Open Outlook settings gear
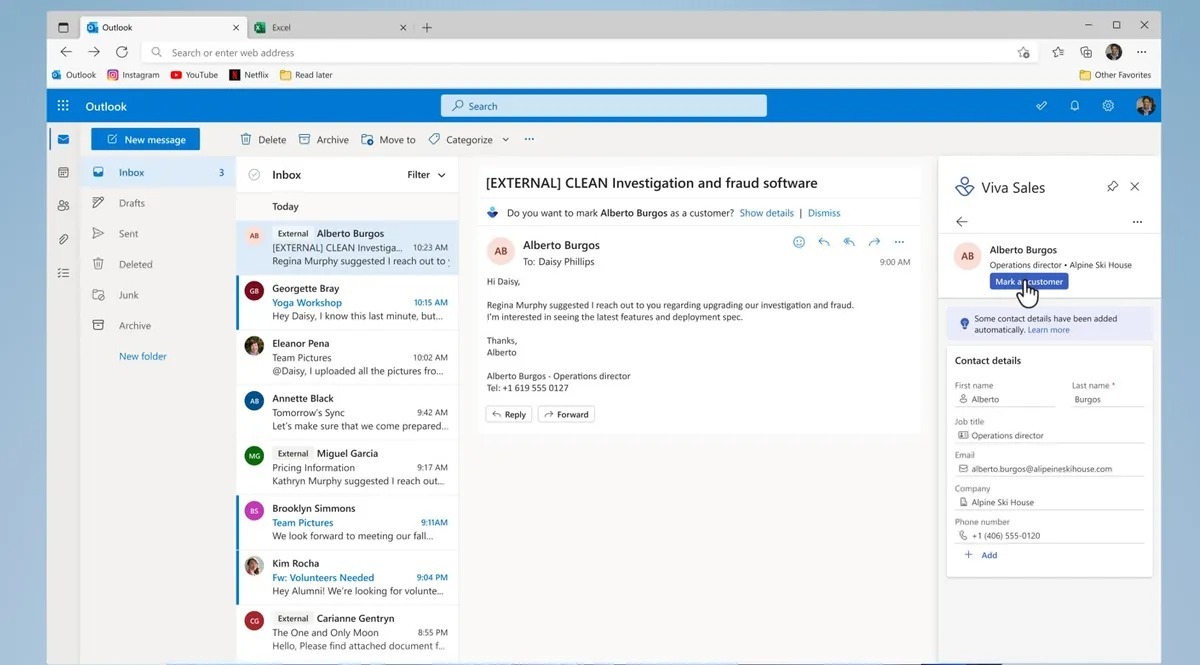This screenshot has width=1200, height=665. 1108,106
